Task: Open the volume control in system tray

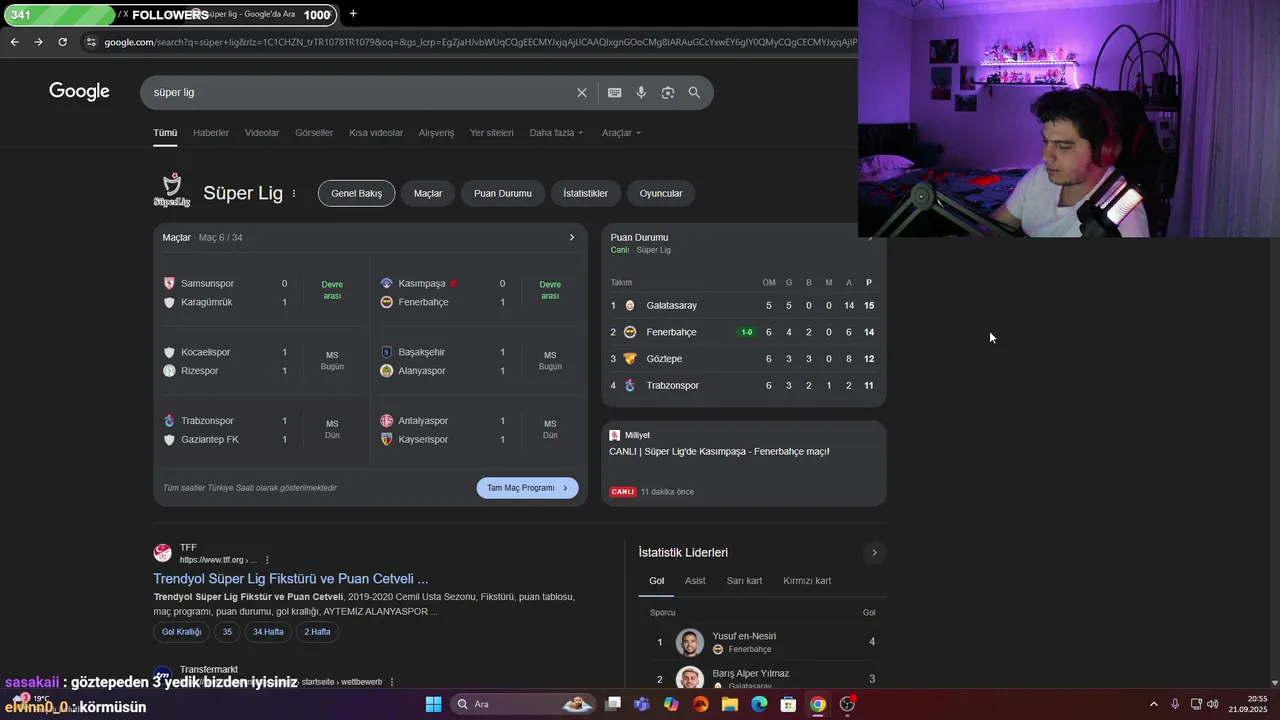Action: [x=1213, y=704]
